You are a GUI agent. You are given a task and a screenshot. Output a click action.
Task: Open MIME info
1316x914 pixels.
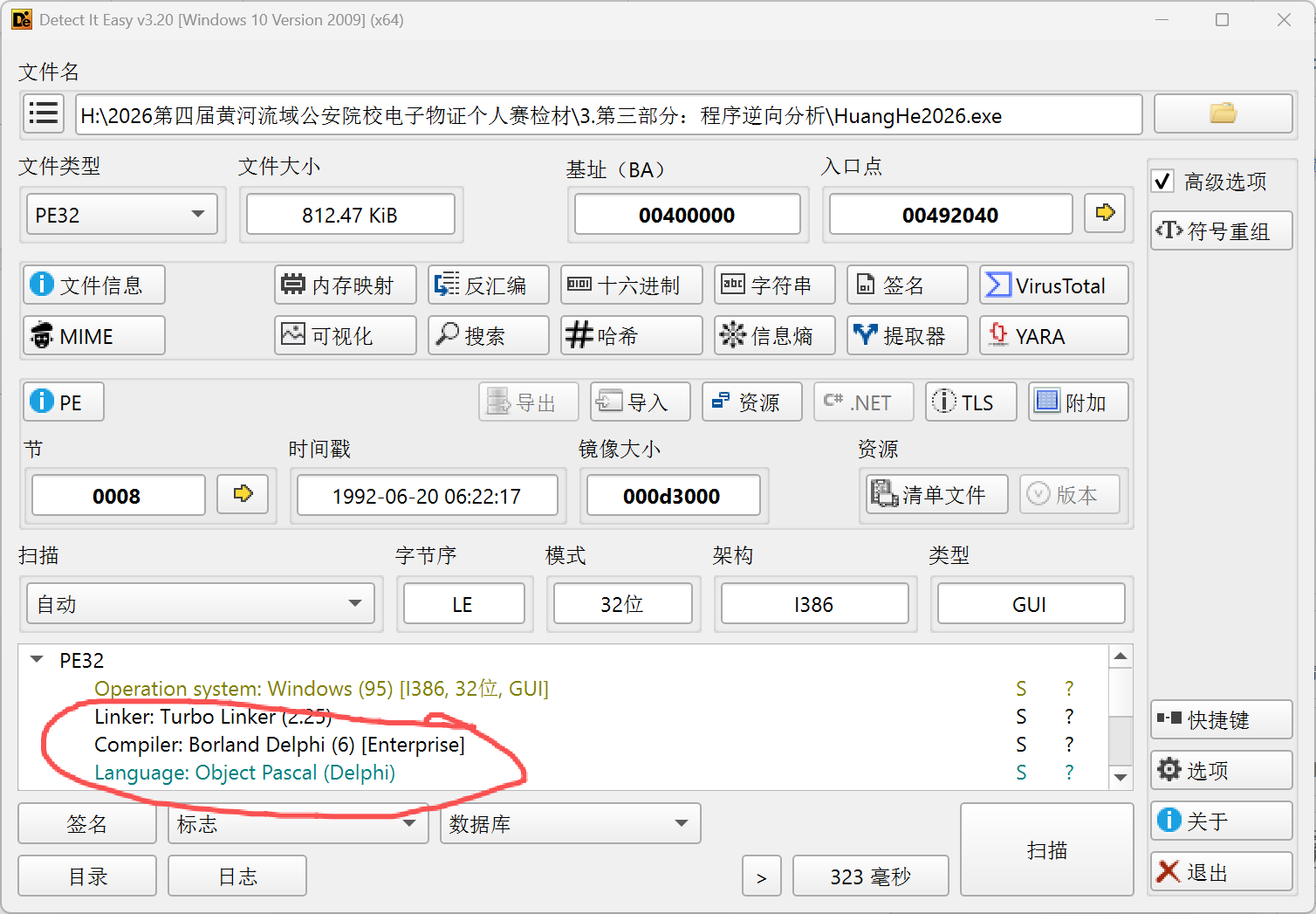click(x=94, y=335)
